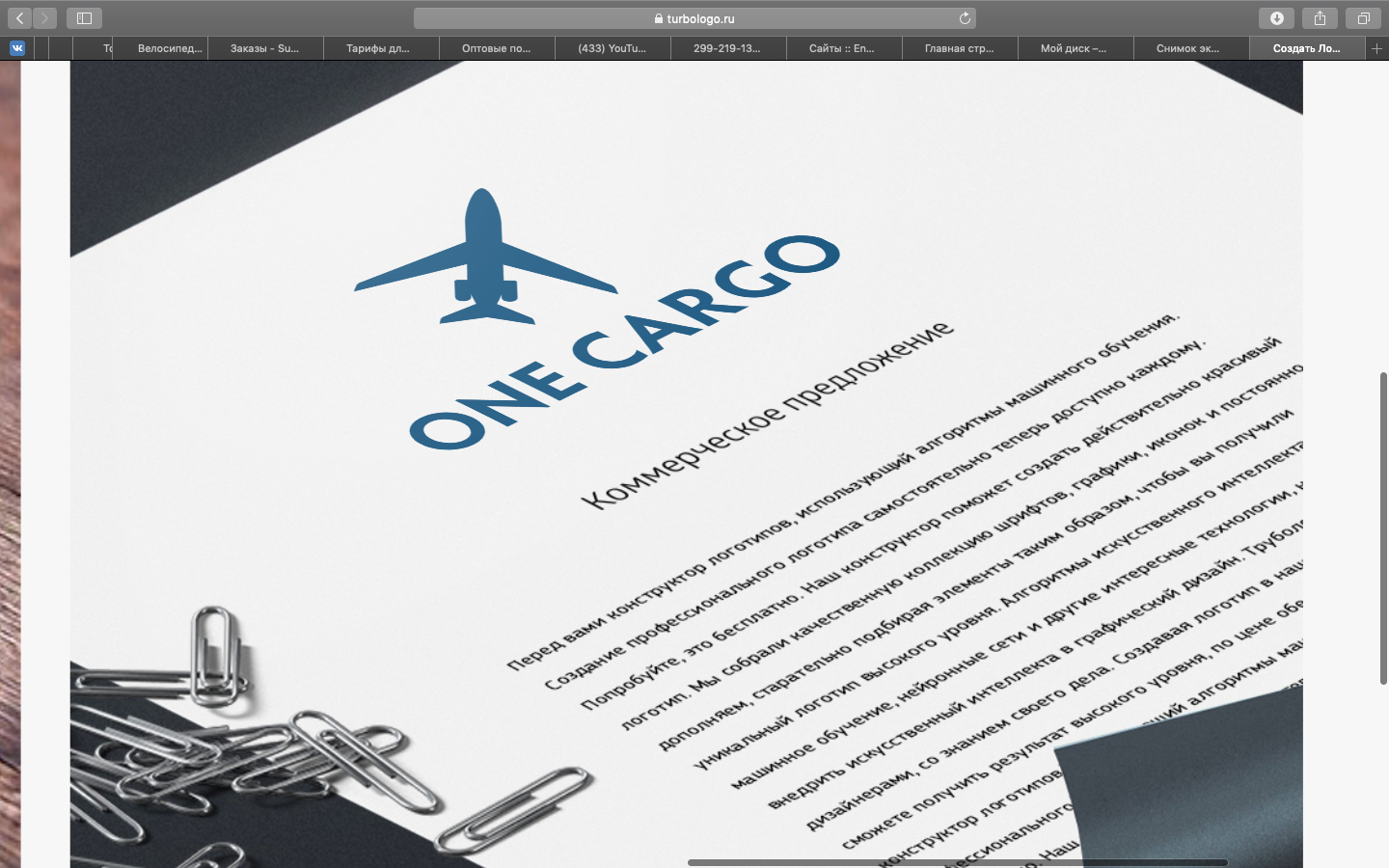Reload the turbologo.ru page
Screen dimensions: 1389x868
(965, 18)
